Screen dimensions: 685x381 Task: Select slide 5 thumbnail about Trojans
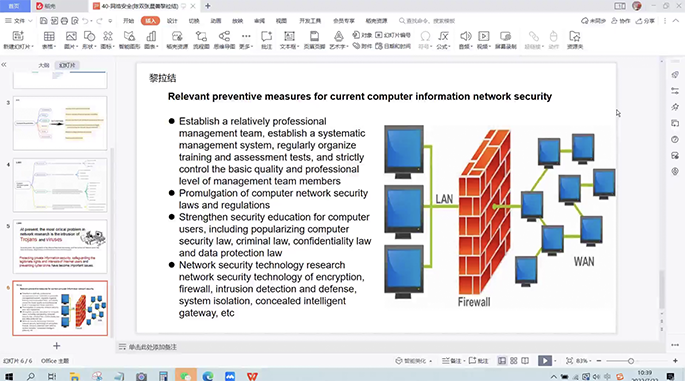pyautogui.click(x=60, y=246)
